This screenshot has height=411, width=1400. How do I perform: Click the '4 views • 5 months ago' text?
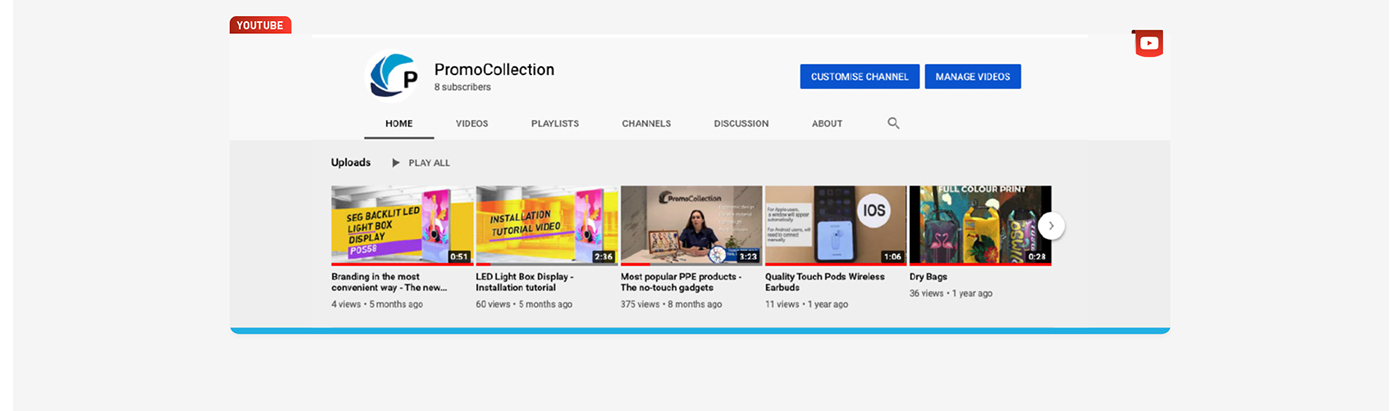pos(377,304)
